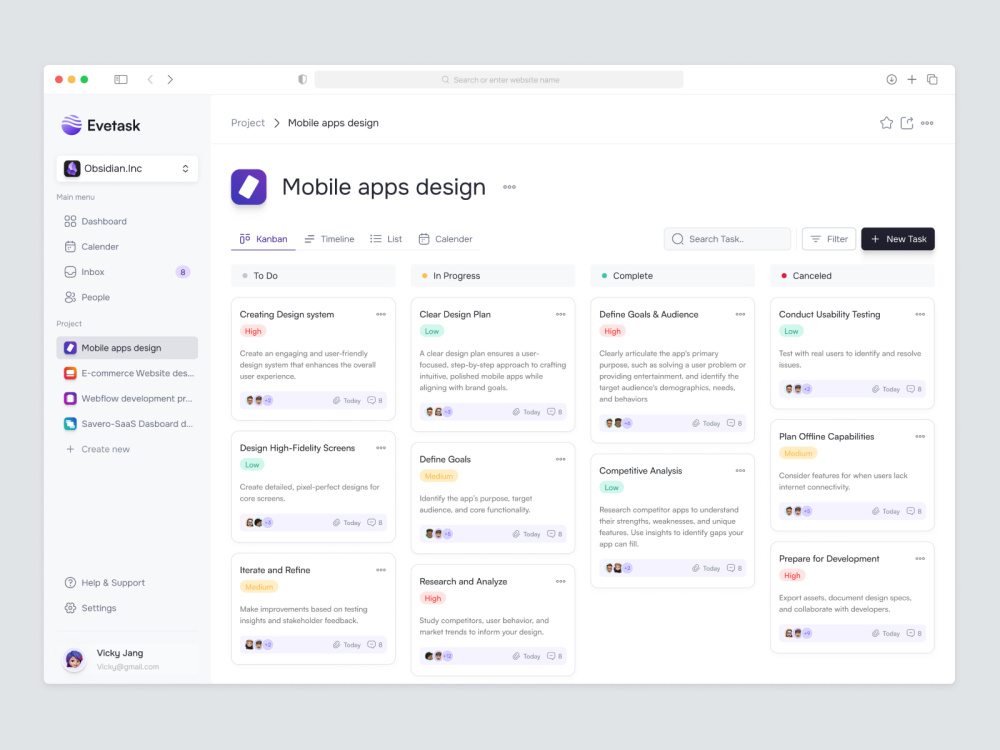Open Research and Analyze card menu
This screenshot has height=750, width=1000.
click(561, 582)
